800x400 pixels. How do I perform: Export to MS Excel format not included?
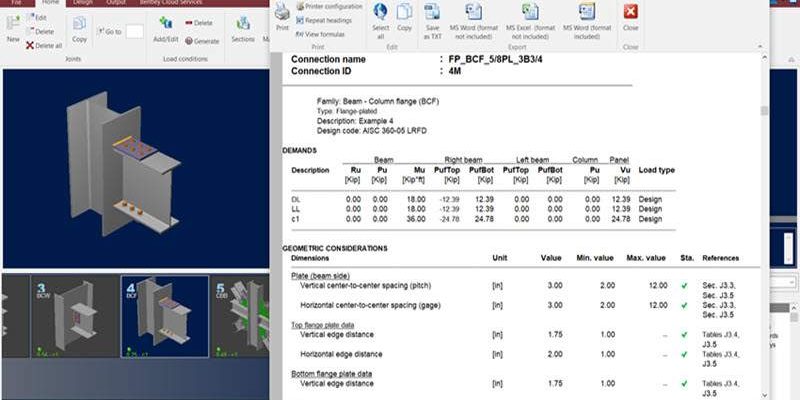pos(531,20)
